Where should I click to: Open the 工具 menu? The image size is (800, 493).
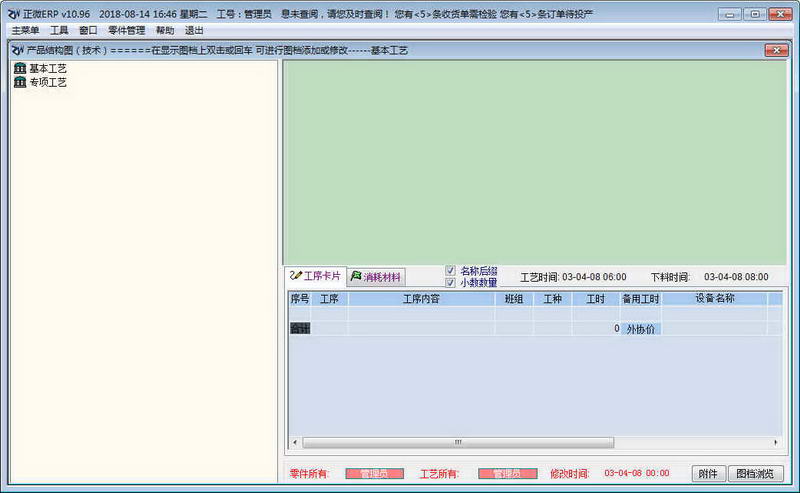tap(59, 31)
